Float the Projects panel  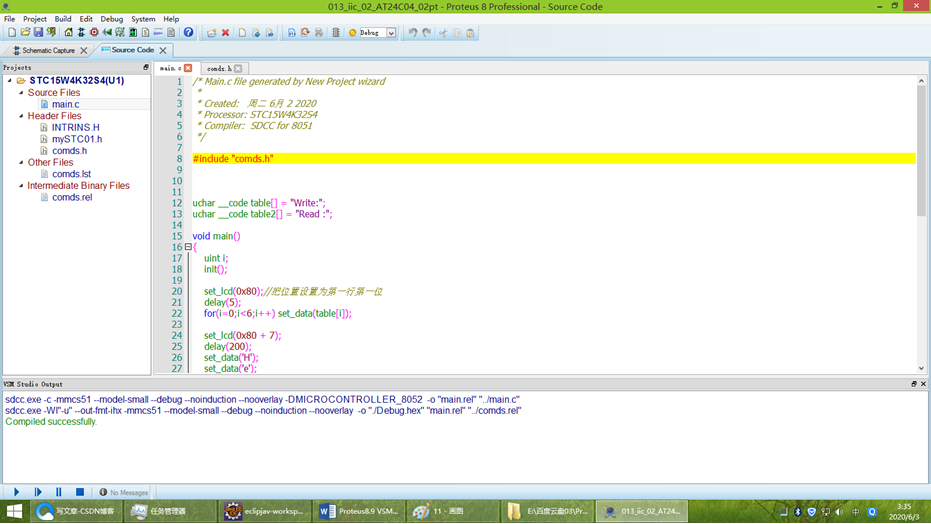(145, 68)
